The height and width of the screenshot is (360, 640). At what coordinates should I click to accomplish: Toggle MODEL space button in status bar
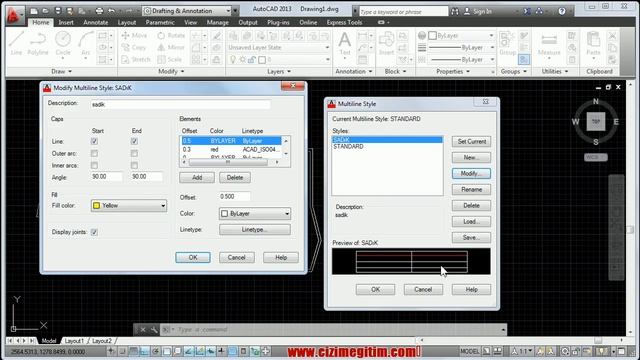pos(470,351)
